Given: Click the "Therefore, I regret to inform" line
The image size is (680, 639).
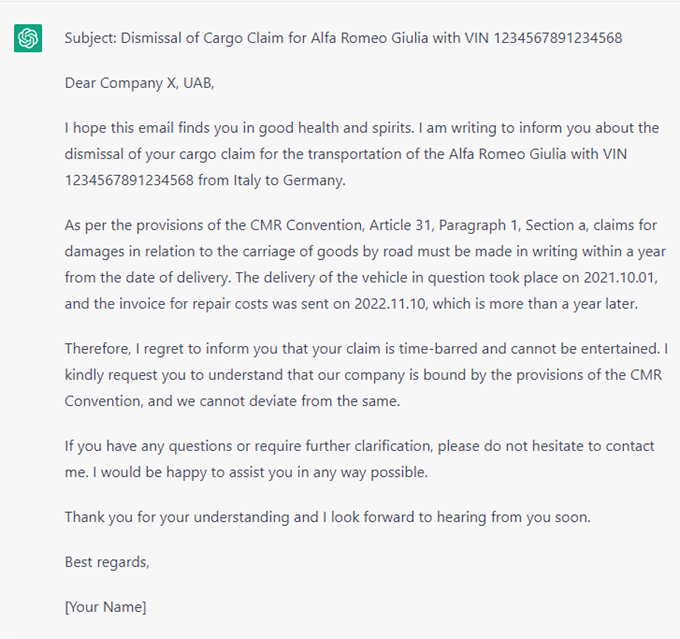Looking at the screenshot, I should click(180, 348).
